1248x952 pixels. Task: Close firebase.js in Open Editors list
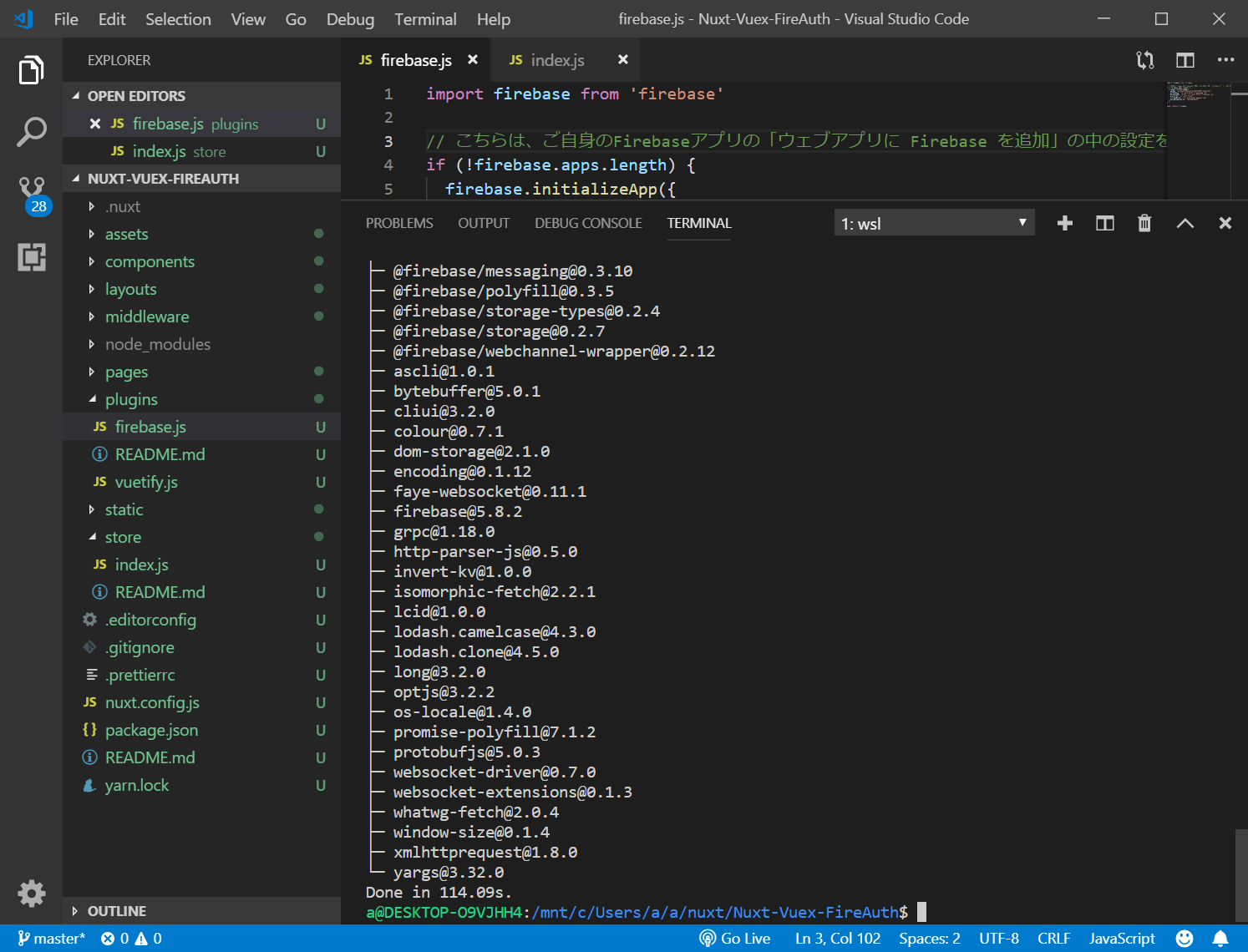click(x=95, y=124)
